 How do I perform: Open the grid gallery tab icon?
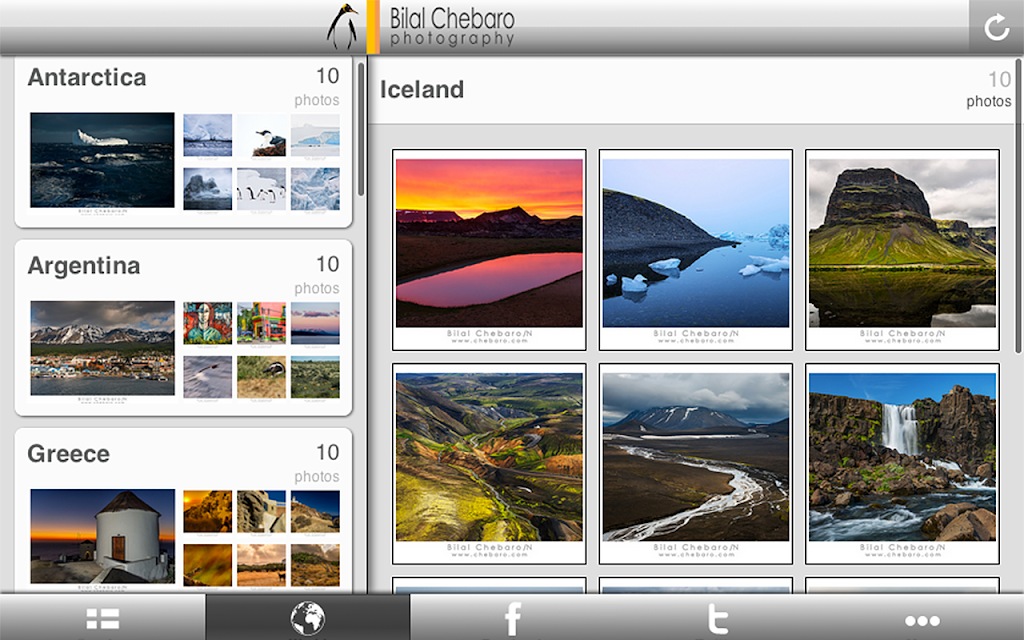103,618
